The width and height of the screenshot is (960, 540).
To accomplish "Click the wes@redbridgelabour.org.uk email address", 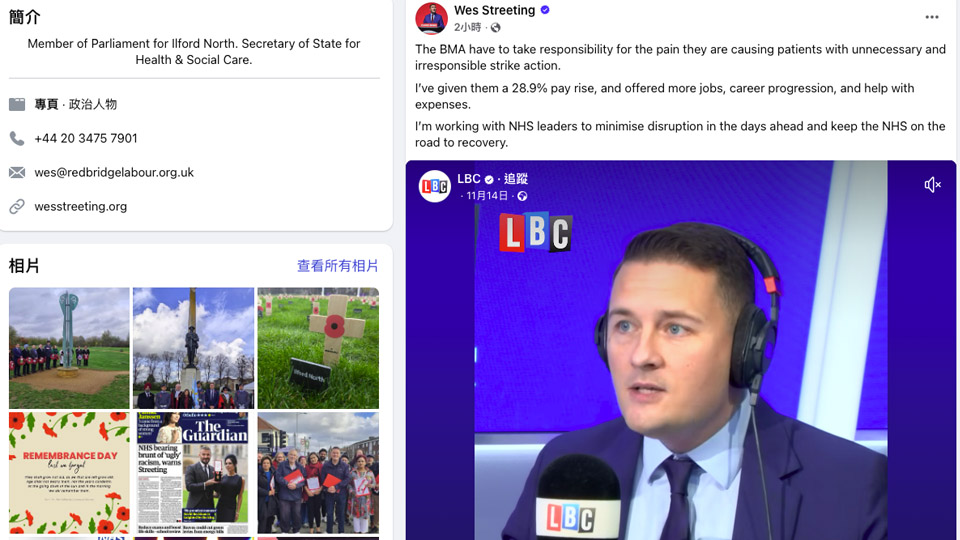I will (114, 173).
